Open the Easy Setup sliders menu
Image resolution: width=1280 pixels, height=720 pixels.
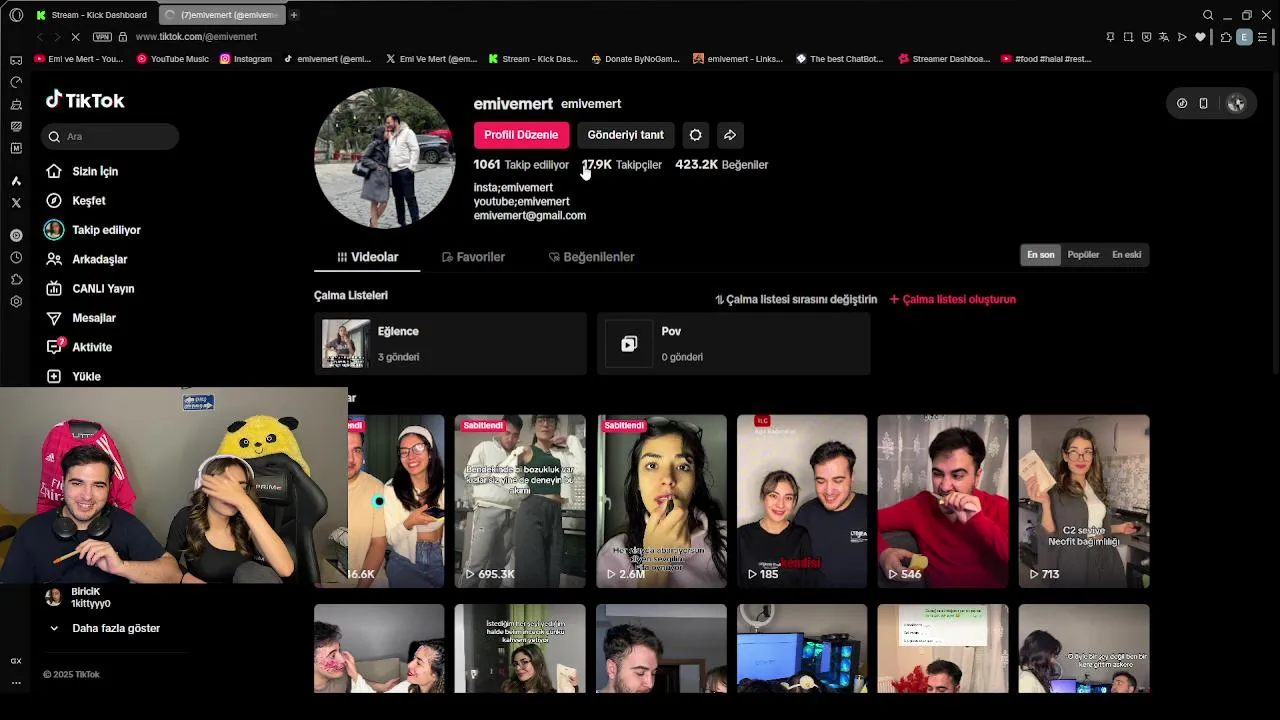1264,37
